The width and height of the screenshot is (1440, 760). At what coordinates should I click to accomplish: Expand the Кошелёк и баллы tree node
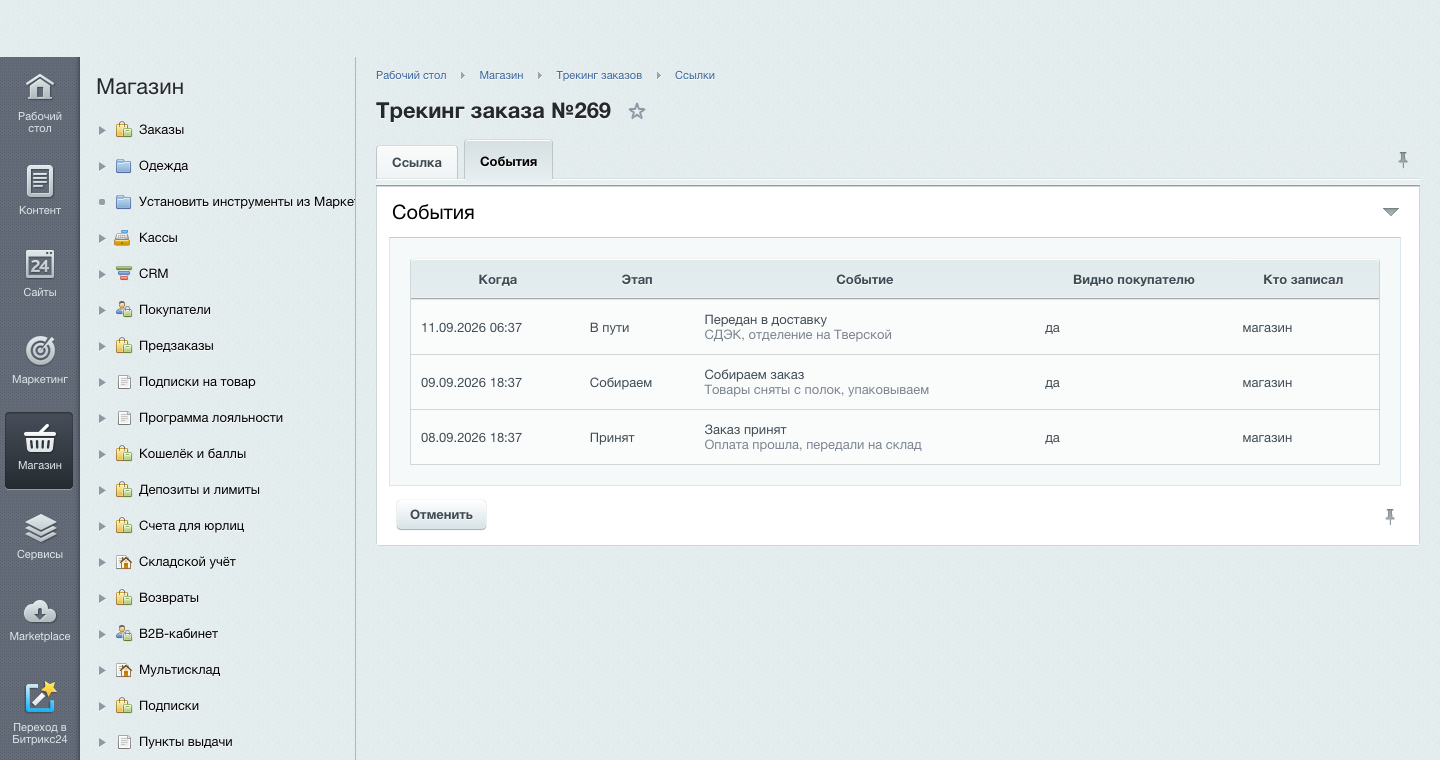[x=102, y=454]
